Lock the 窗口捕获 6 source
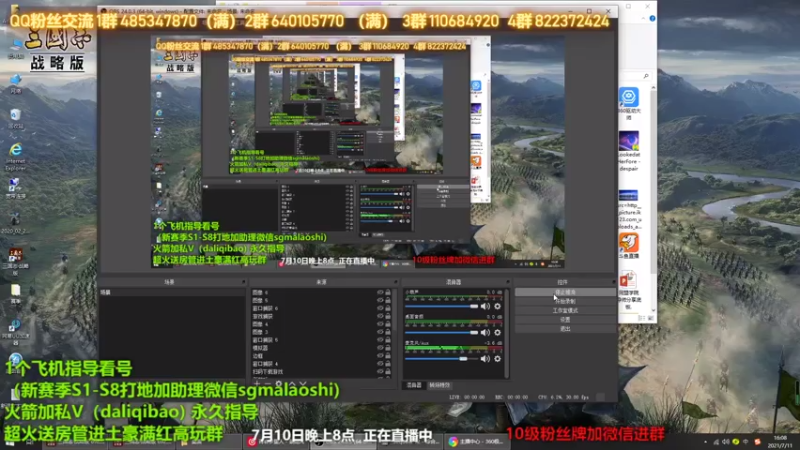Viewport: 800px width, 450px height. tap(388, 308)
